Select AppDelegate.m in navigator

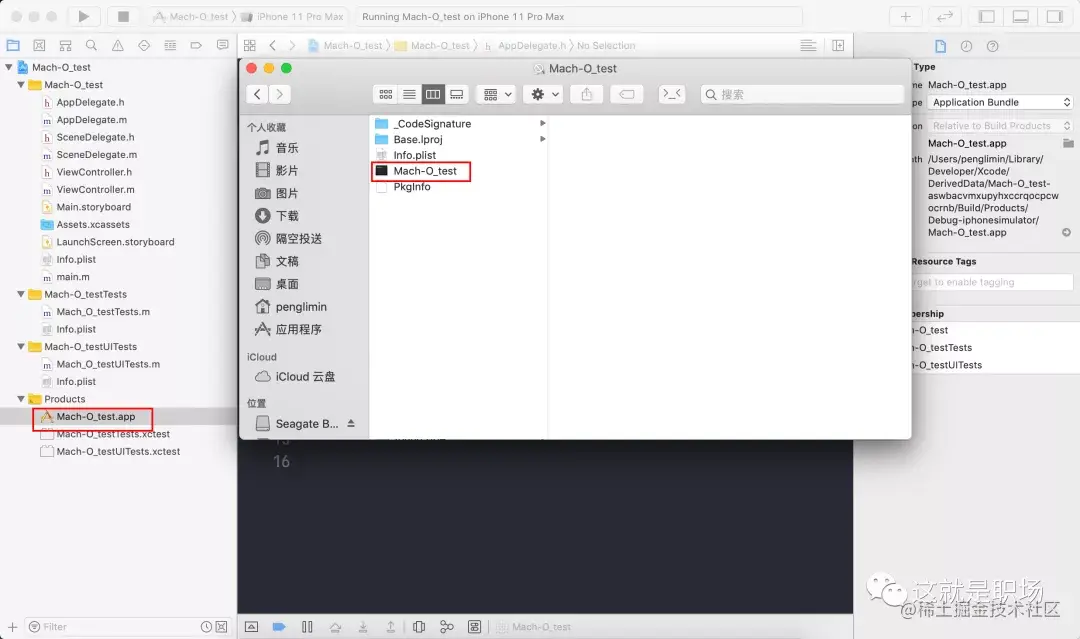click(91, 120)
